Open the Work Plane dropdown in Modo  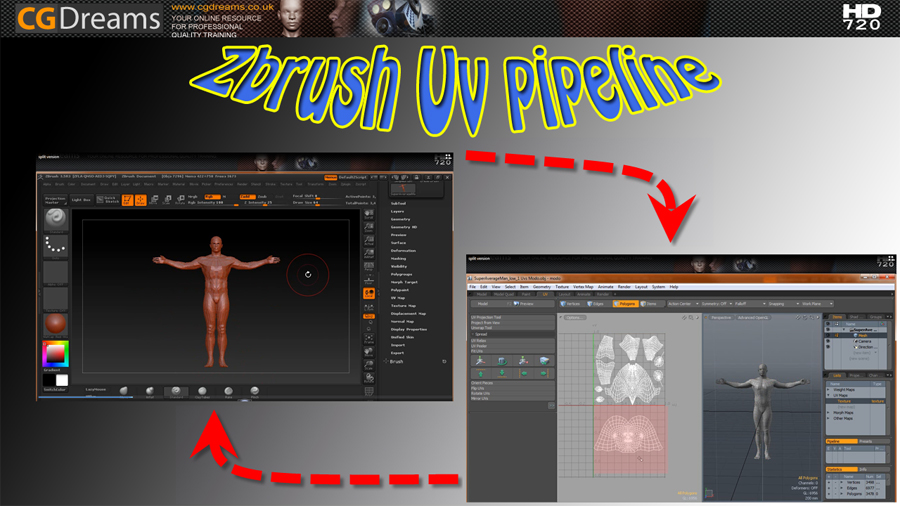(x=817, y=303)
